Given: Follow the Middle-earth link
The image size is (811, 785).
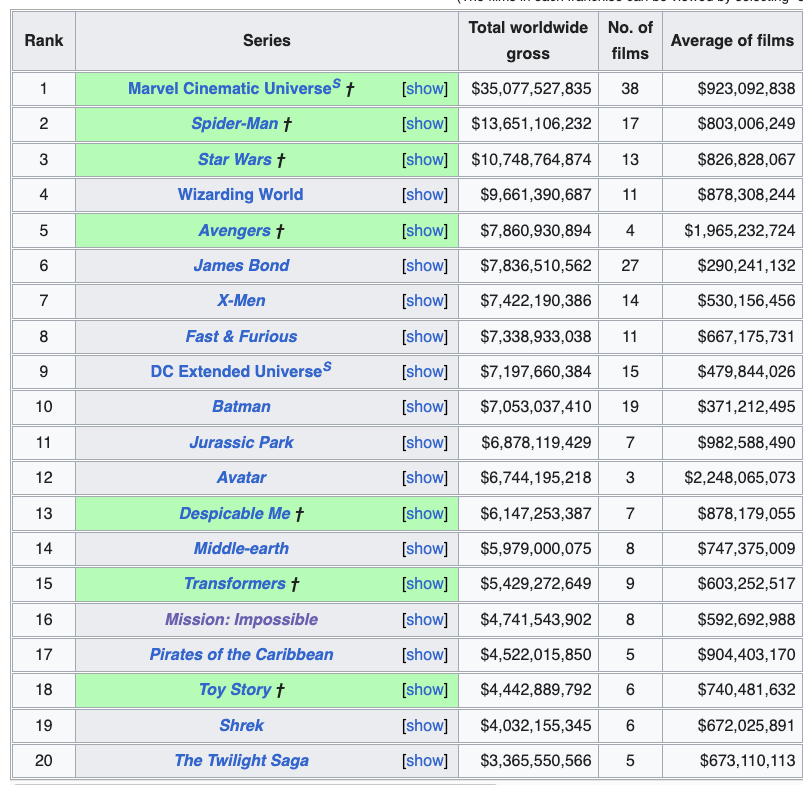Looking at the screenshot, I should (242, 549).
